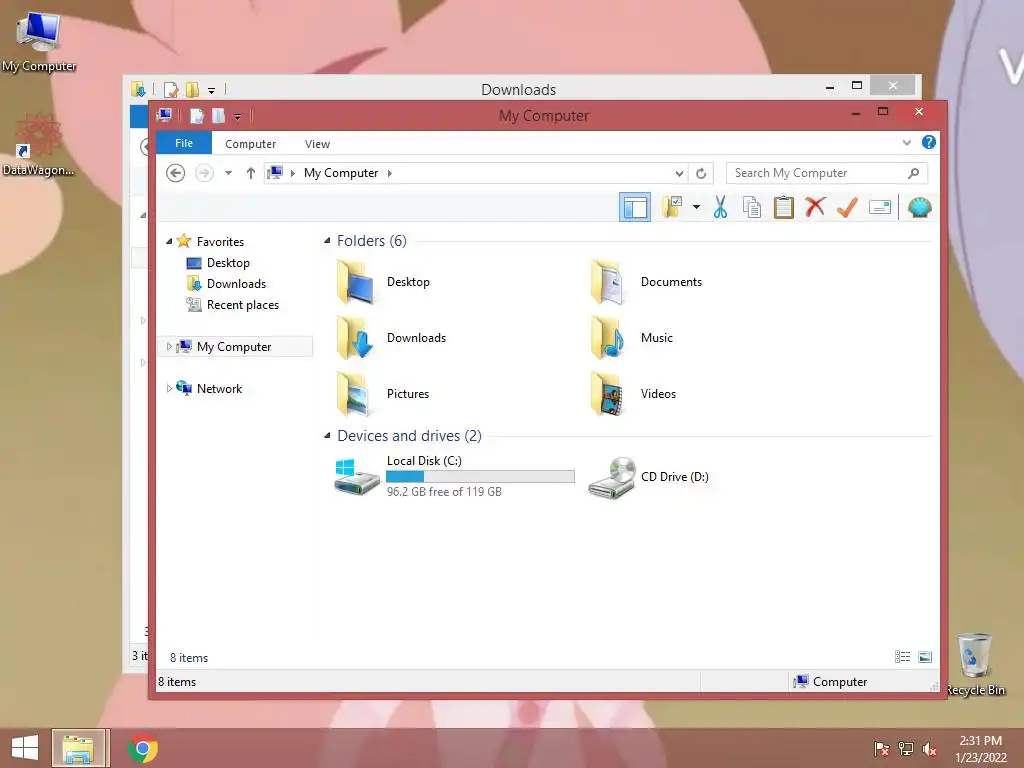The width and height of the screenshot is (1024, 768).
Task: Click the Downloads window title bar
Action: [519, 89]
